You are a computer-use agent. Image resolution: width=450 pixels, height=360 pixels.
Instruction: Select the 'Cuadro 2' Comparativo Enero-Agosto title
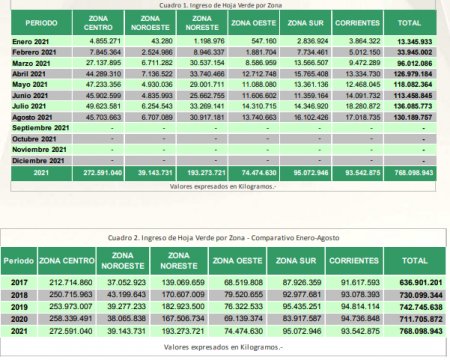click(x=223, y=238)
